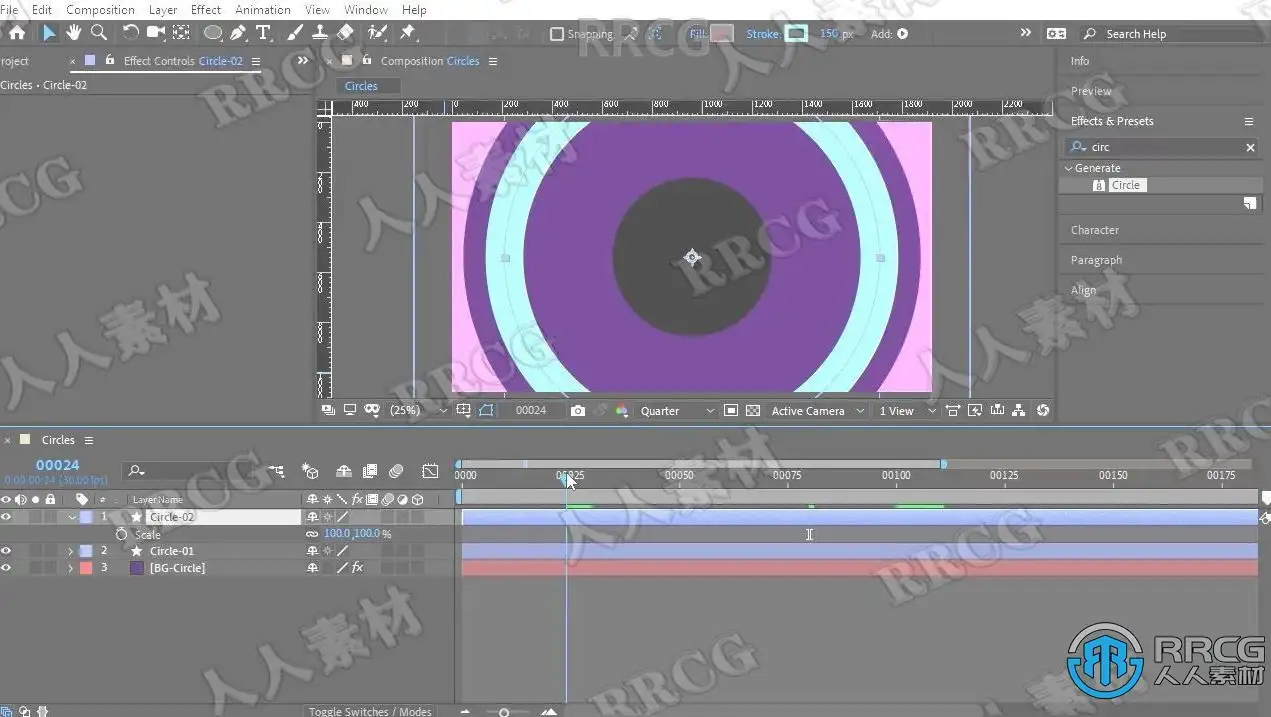1271x717 pixels.
Task: Select the Pan Behind anchor point tool
Action: pyautogui.click(x=181, y=33)
